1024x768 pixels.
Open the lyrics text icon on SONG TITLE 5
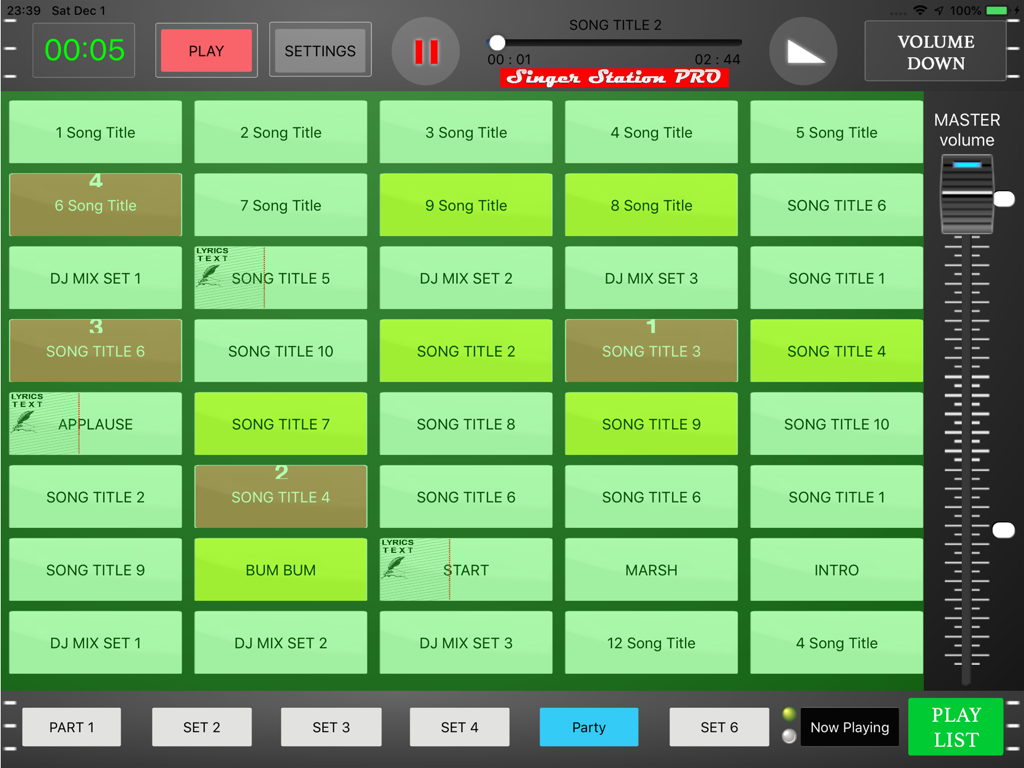pos(211,262)
